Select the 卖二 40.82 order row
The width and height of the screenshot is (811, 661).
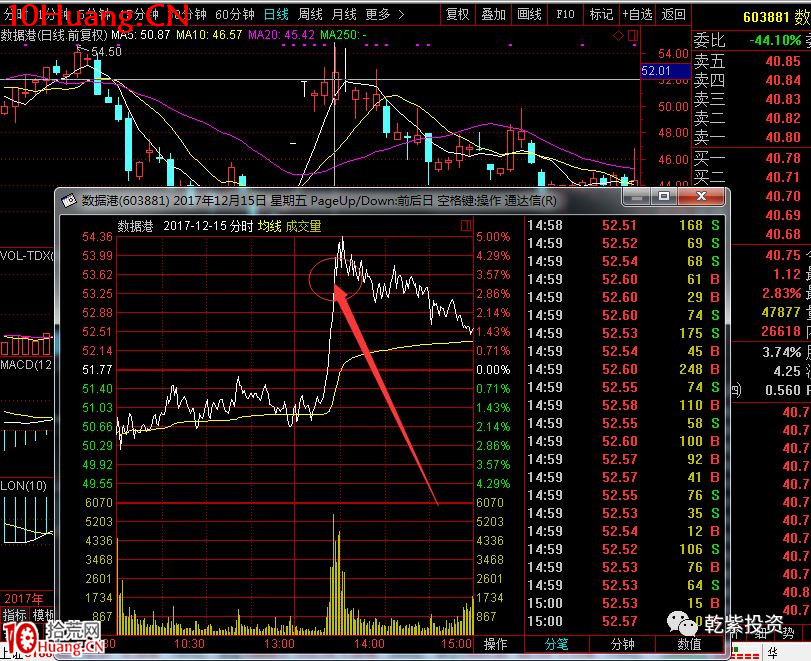[x=752, y=118]
